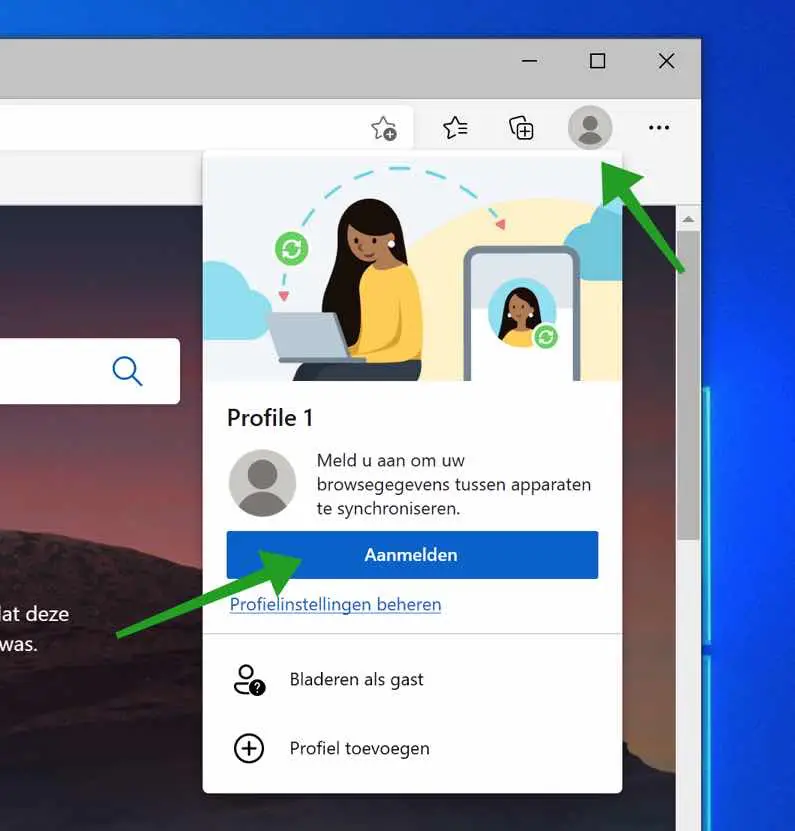The width and height of the screenshot is (795, 831).
Task: Click the Profile 1 heading
Action: point(270,418)
